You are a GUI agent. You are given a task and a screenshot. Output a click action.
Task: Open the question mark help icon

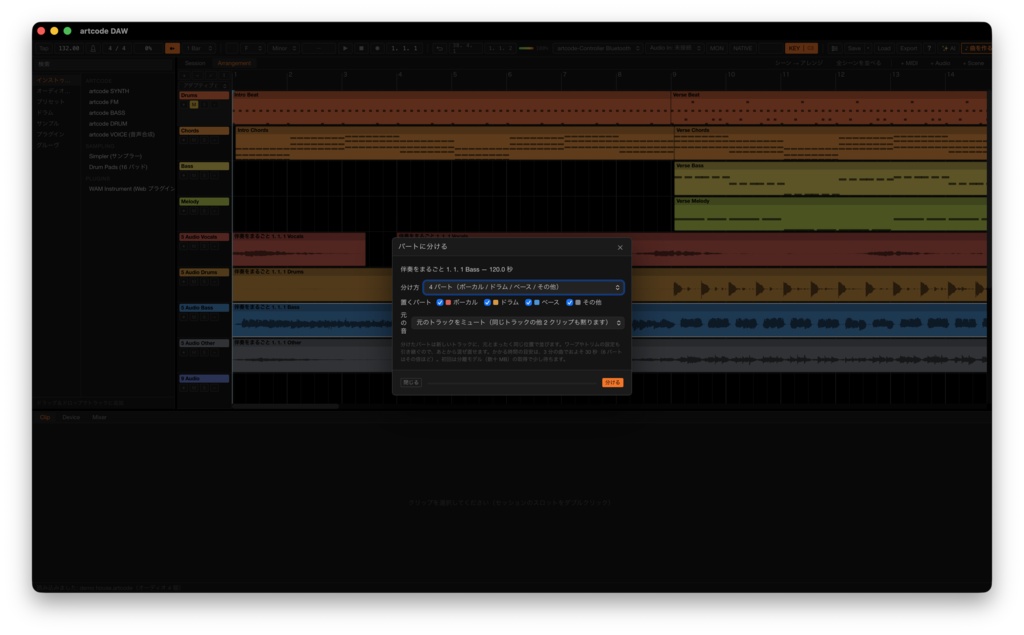coord(929,48)
